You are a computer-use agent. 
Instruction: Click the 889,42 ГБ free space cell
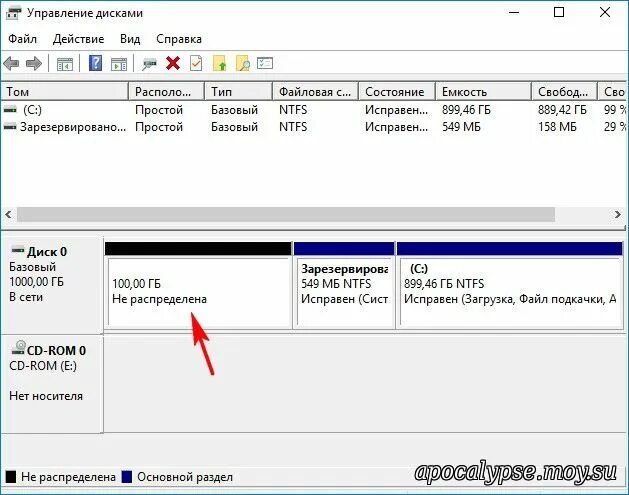click(562, 110)
